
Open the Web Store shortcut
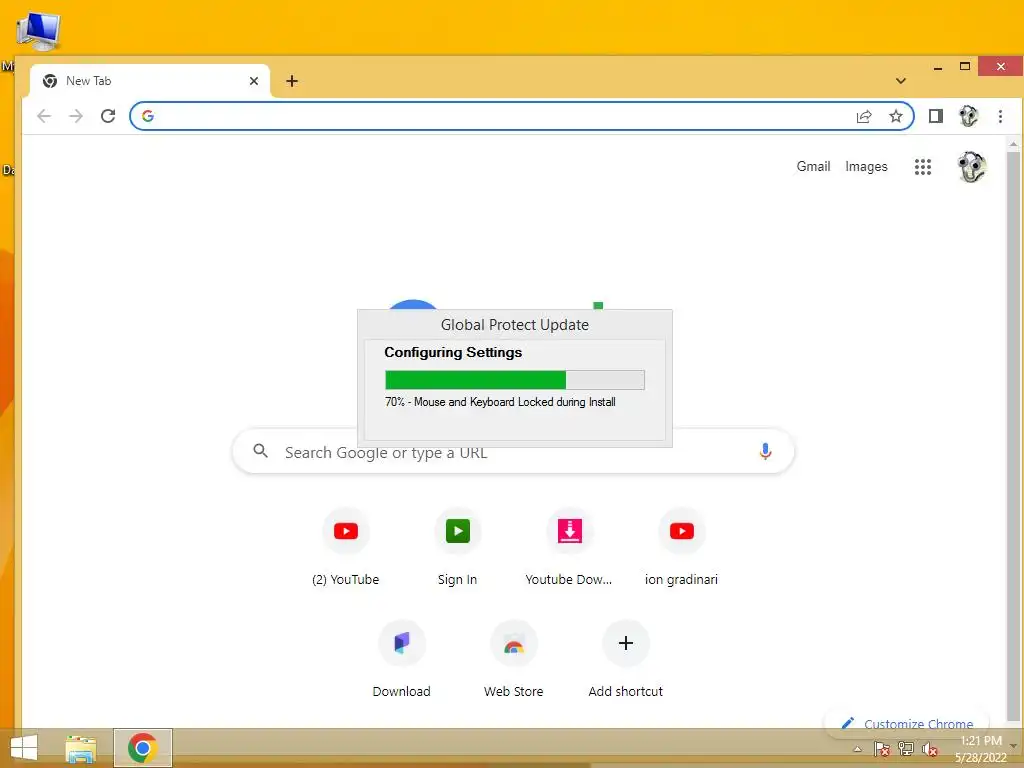[513, 658]
